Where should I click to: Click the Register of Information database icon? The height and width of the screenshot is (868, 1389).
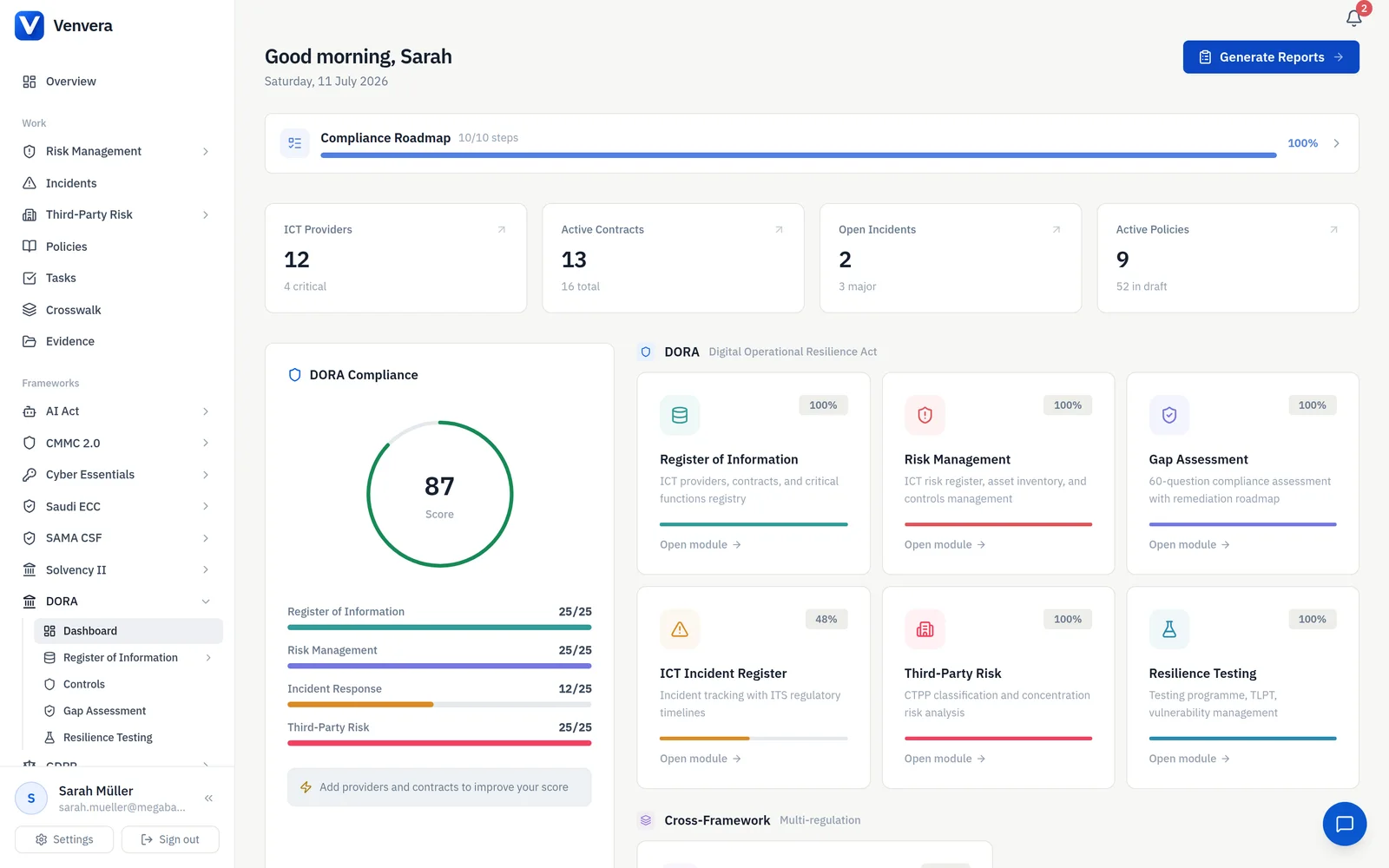(680, 415)
